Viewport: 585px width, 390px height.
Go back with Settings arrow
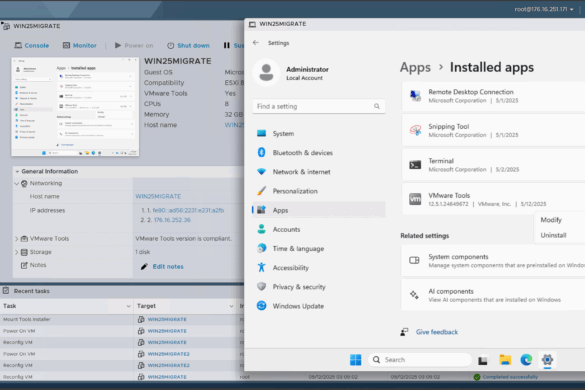[x=256, y=43]
